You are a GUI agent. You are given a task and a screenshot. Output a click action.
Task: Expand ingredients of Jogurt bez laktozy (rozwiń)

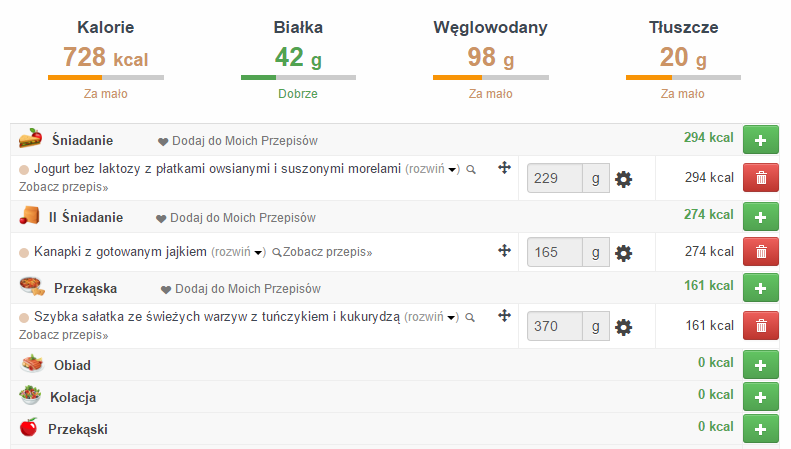432,169
